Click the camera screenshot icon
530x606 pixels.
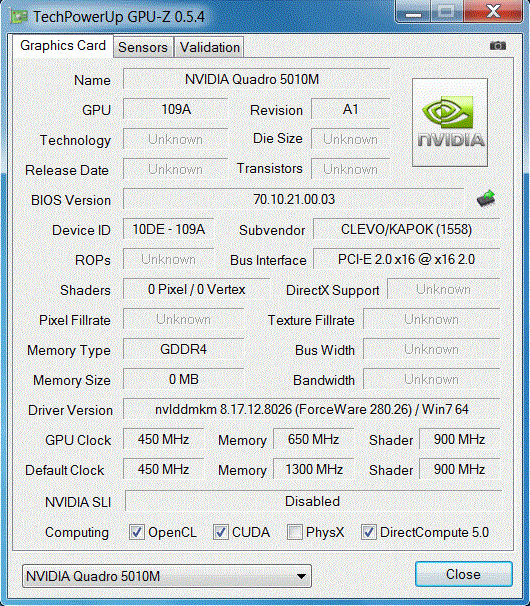[x=498, y=46]
